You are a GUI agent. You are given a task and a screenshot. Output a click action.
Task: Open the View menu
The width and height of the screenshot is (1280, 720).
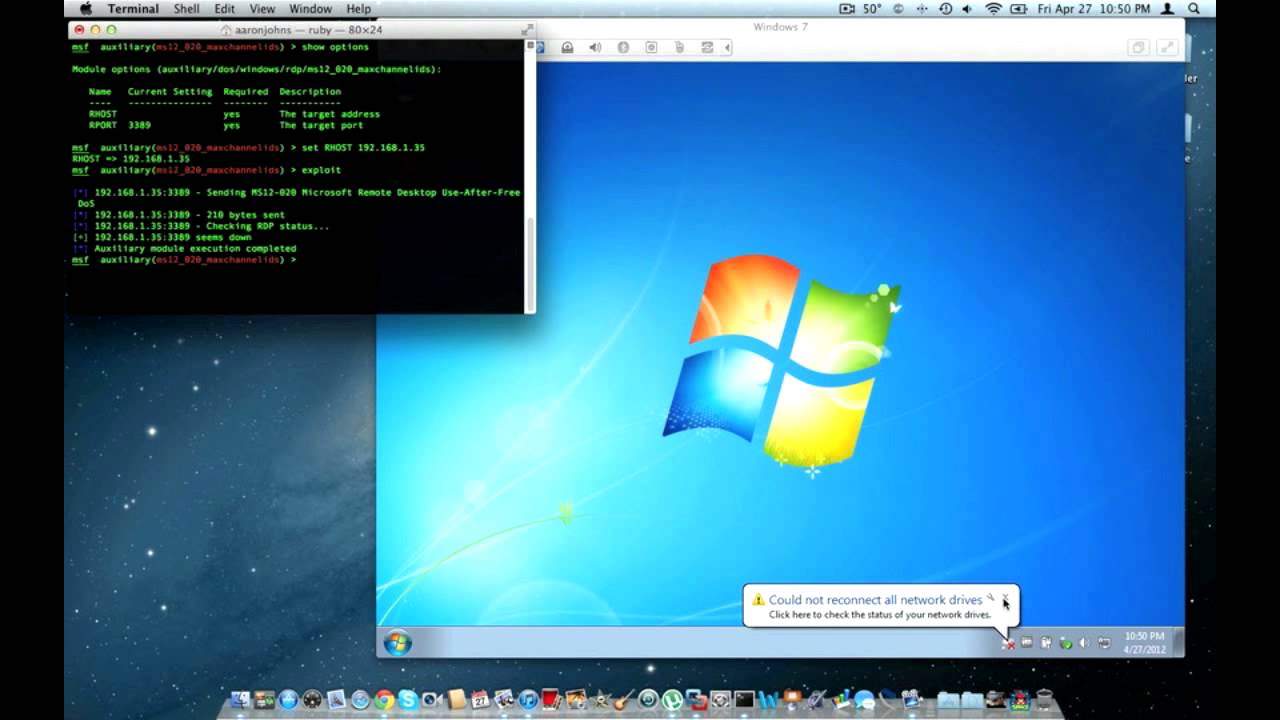pyautogui.click(x=262, y=8)
